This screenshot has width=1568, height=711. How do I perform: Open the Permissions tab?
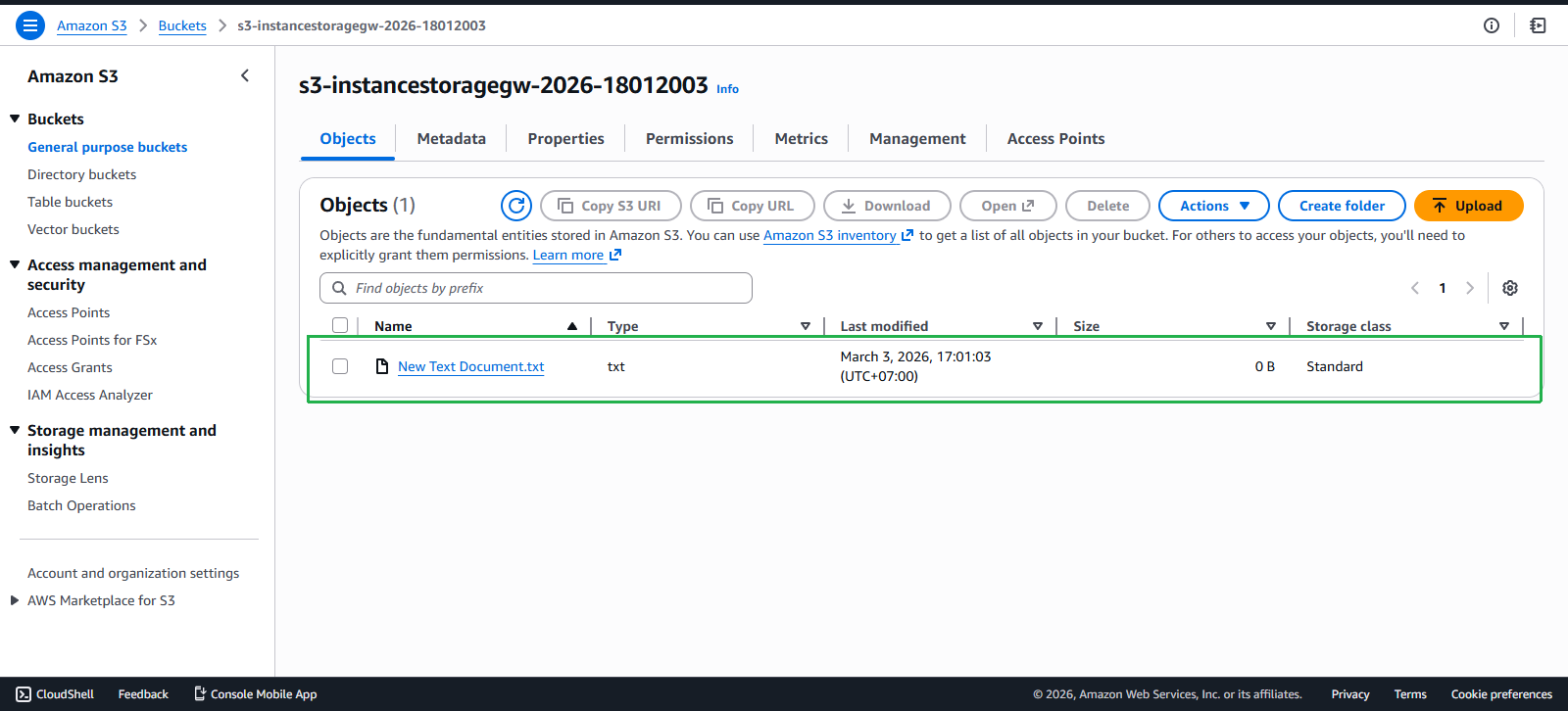click(690, 139)
